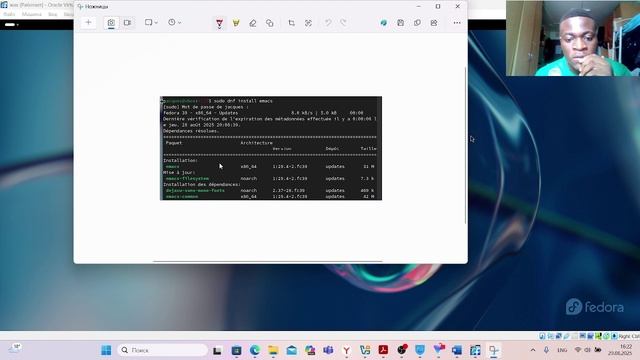The image size is (640, 360).
Task: Open the Mail app from the taskbar
Action: pyautogui.click(x=291, y=350)
